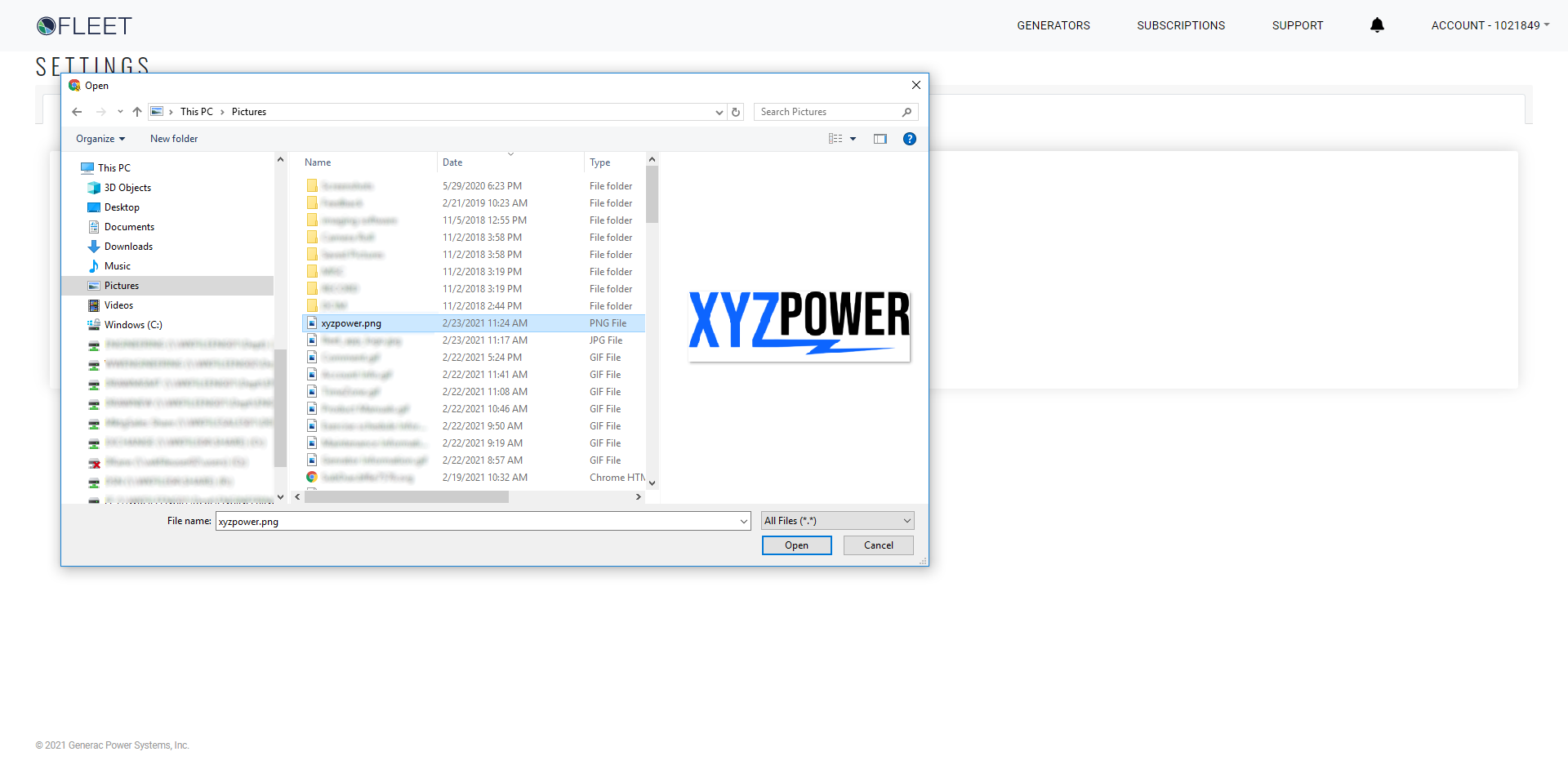This screenshot has height=765, width=1568.
Task: Open the Organize dropdown menu
Action: pyautogui.click(x=100, y=139)
